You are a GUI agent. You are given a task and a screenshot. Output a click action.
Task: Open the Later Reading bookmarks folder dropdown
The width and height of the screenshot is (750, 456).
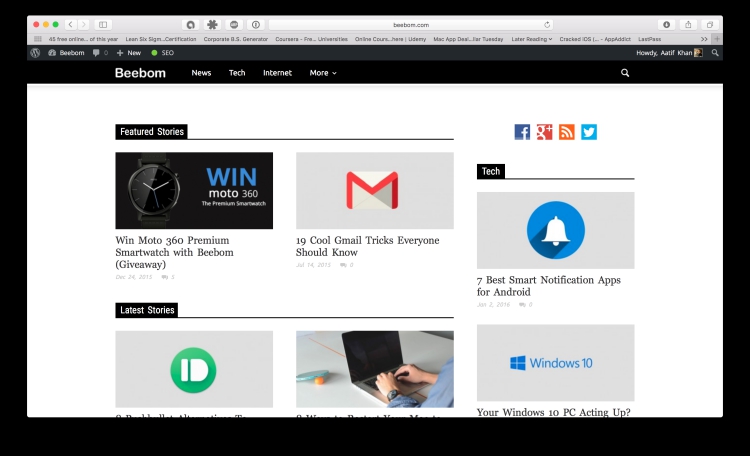[x=531, y=39]
